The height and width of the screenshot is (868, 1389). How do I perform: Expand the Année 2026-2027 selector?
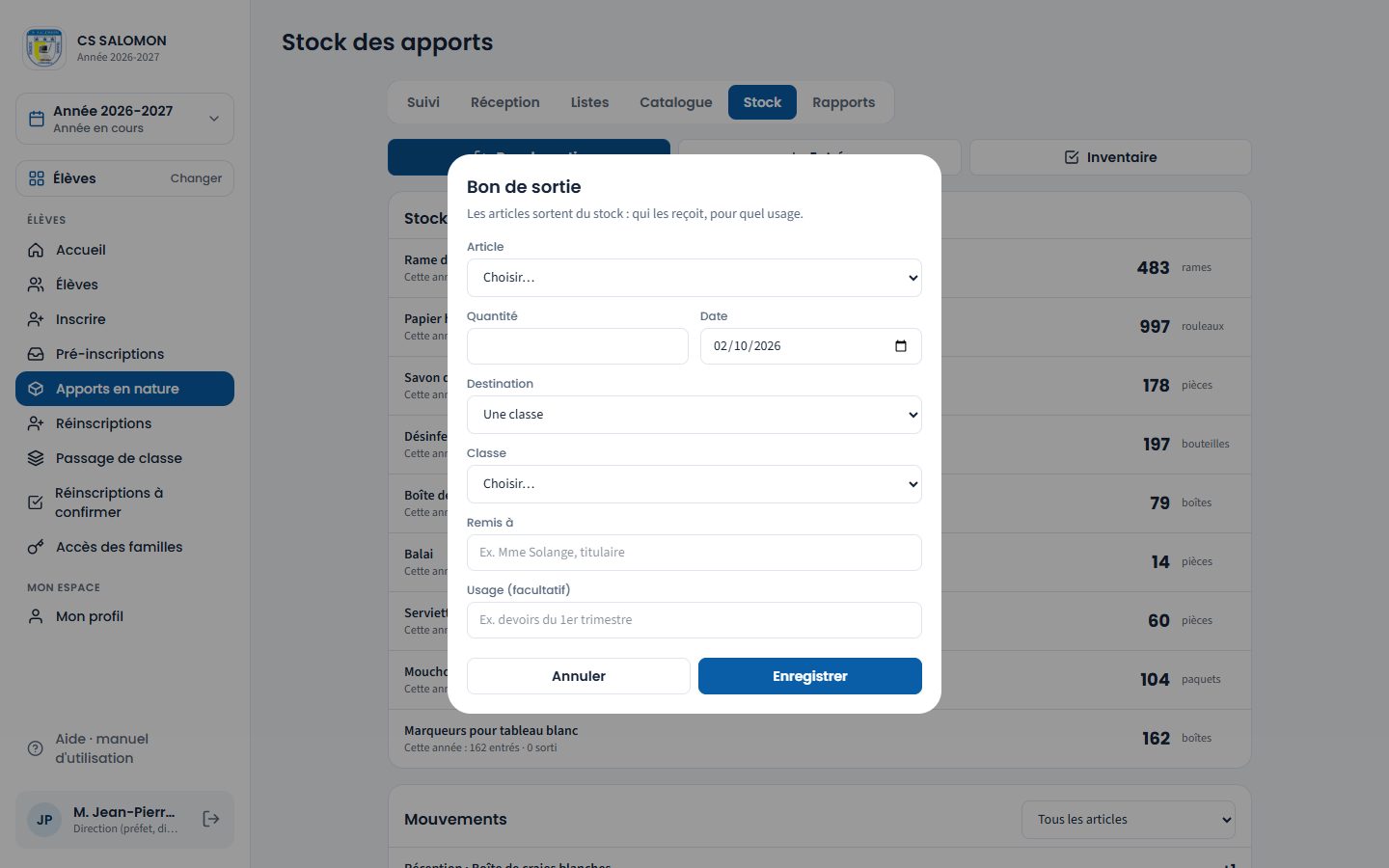[x=124, y=119]
